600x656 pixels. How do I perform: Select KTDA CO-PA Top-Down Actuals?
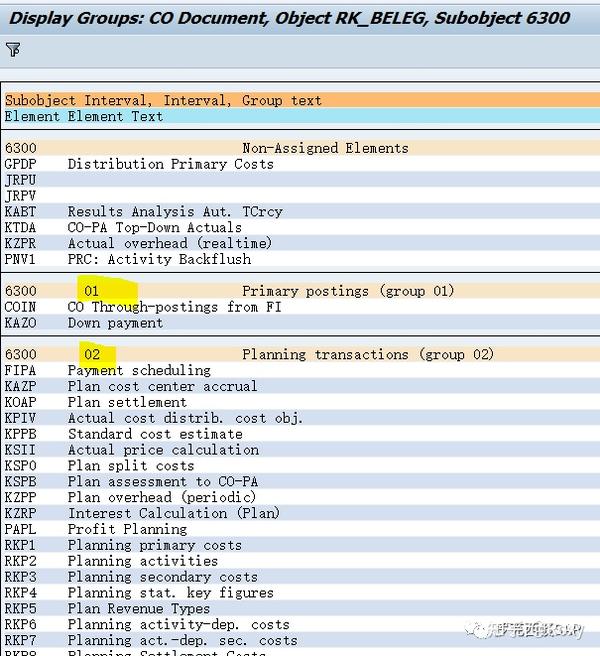tap(301, 228)
